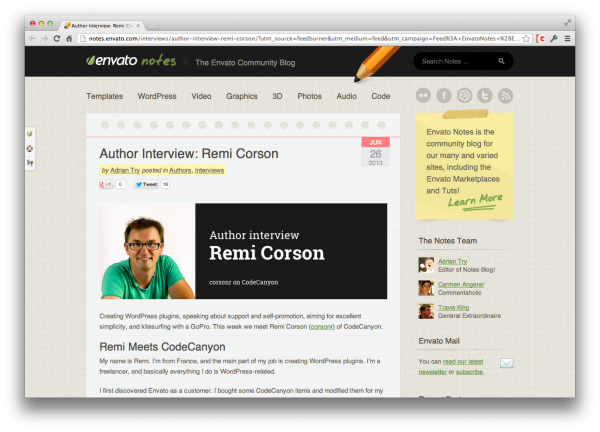Open the Video menu item
This screenshot has height=432, width=600.
201,96
